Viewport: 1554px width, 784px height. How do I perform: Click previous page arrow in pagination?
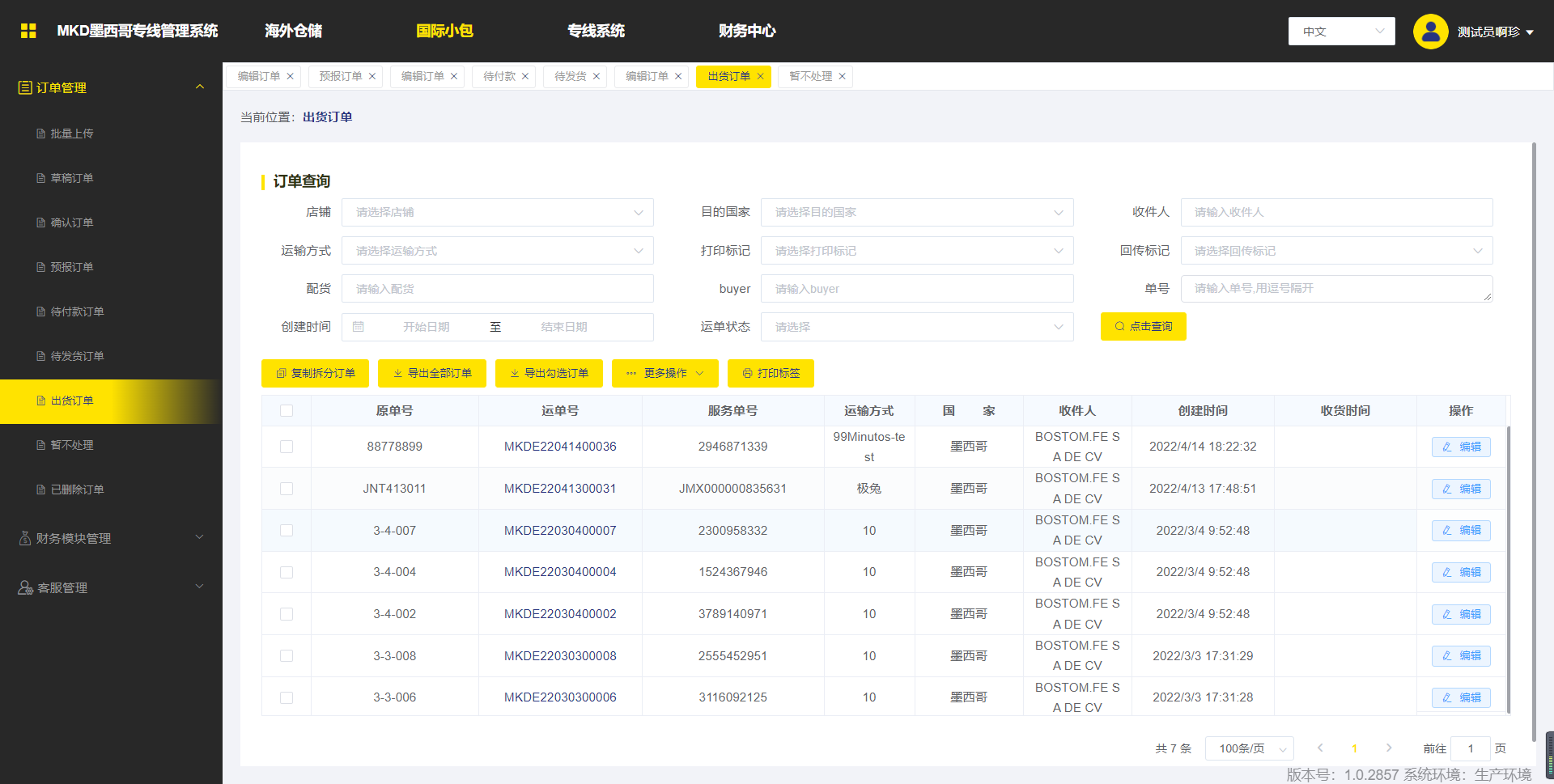[x=1320, y=748]
